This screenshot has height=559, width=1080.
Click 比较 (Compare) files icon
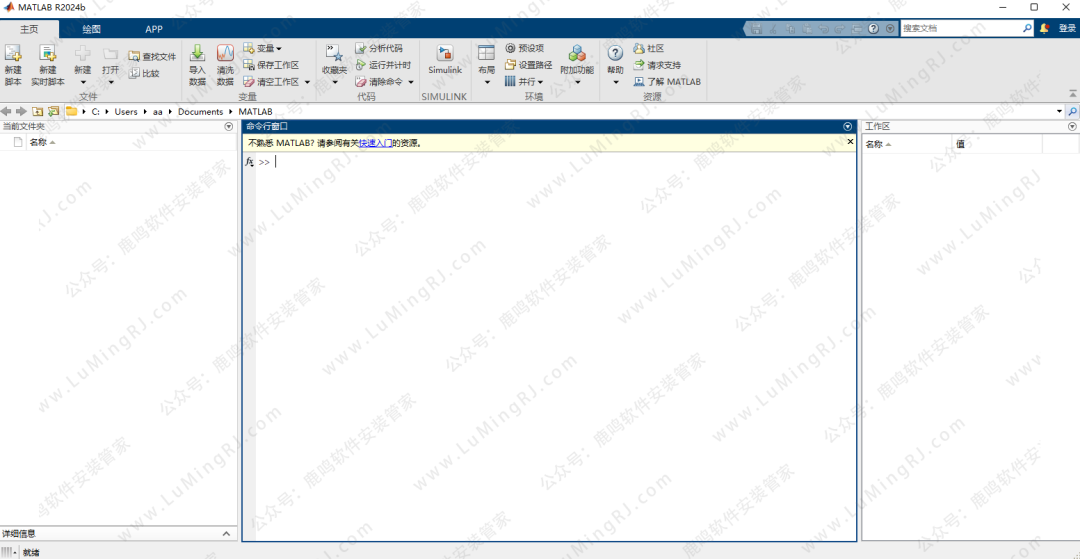[x=134, y=73]
